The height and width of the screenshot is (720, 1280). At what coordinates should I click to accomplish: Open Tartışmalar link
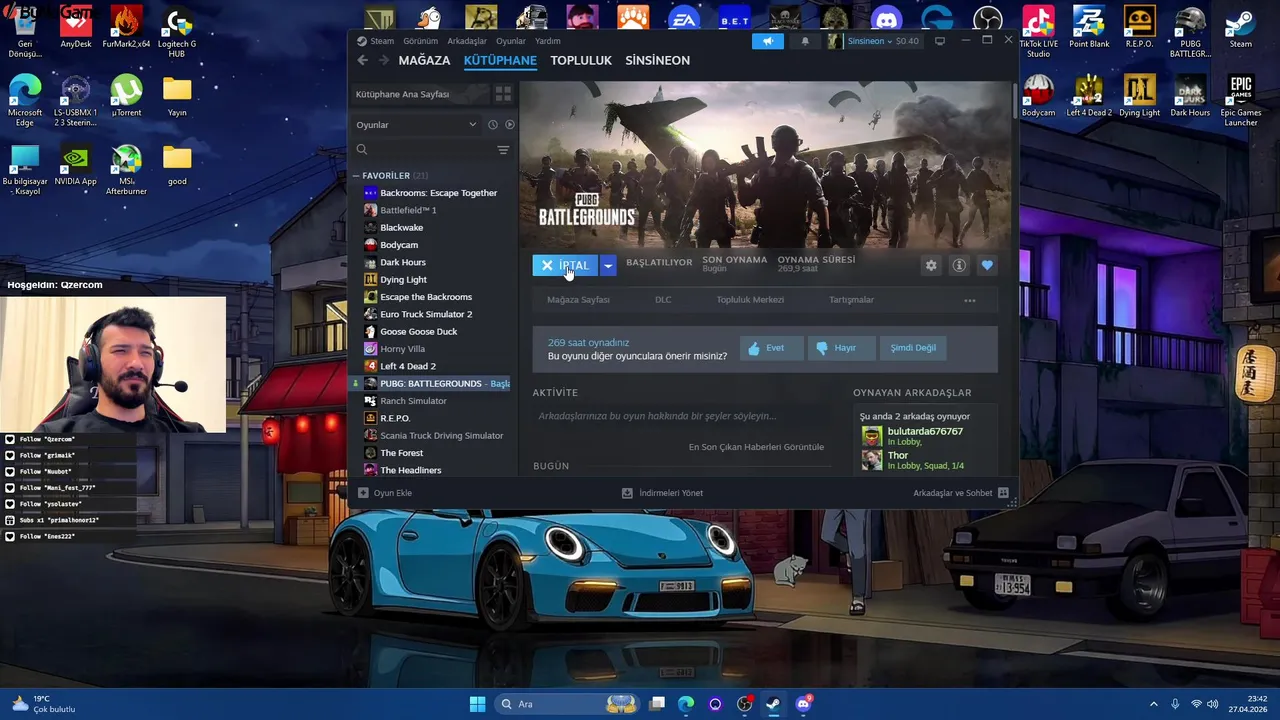coord(851,300)
